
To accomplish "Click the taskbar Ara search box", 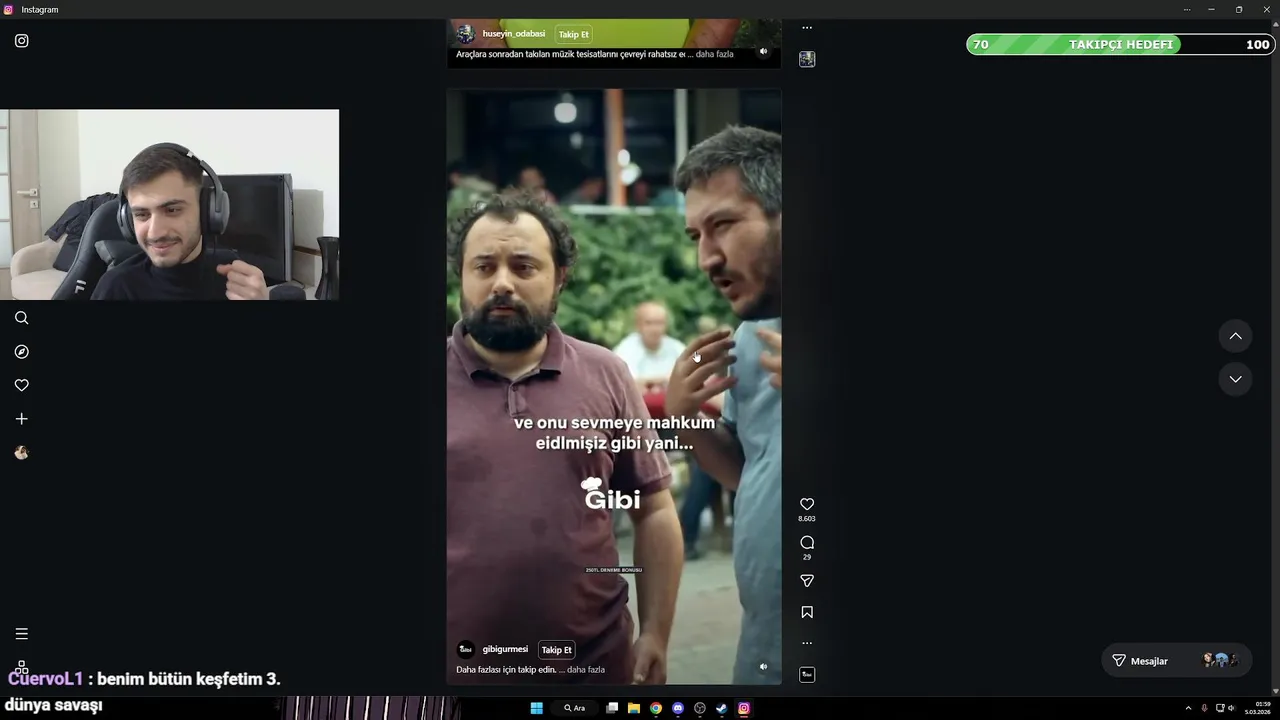I will [575, 708].
